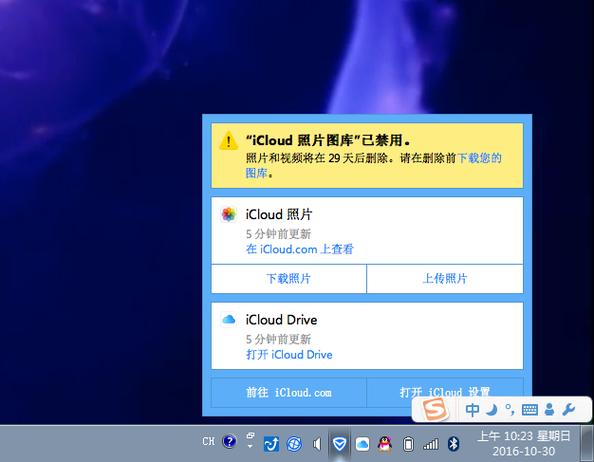Click the show desktop strip beside clock
Image resolution: width=594 pixels, height=462 pixels.
tap(588, 443)
